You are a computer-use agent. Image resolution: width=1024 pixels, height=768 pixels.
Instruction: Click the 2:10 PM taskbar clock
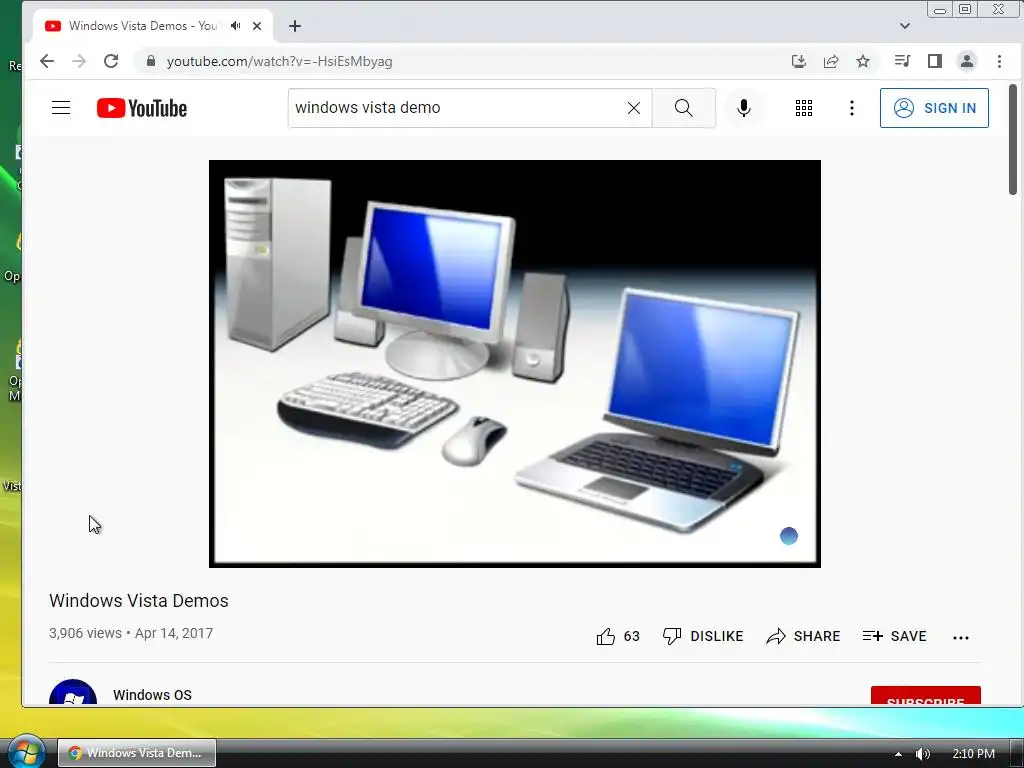click(973, 754)
